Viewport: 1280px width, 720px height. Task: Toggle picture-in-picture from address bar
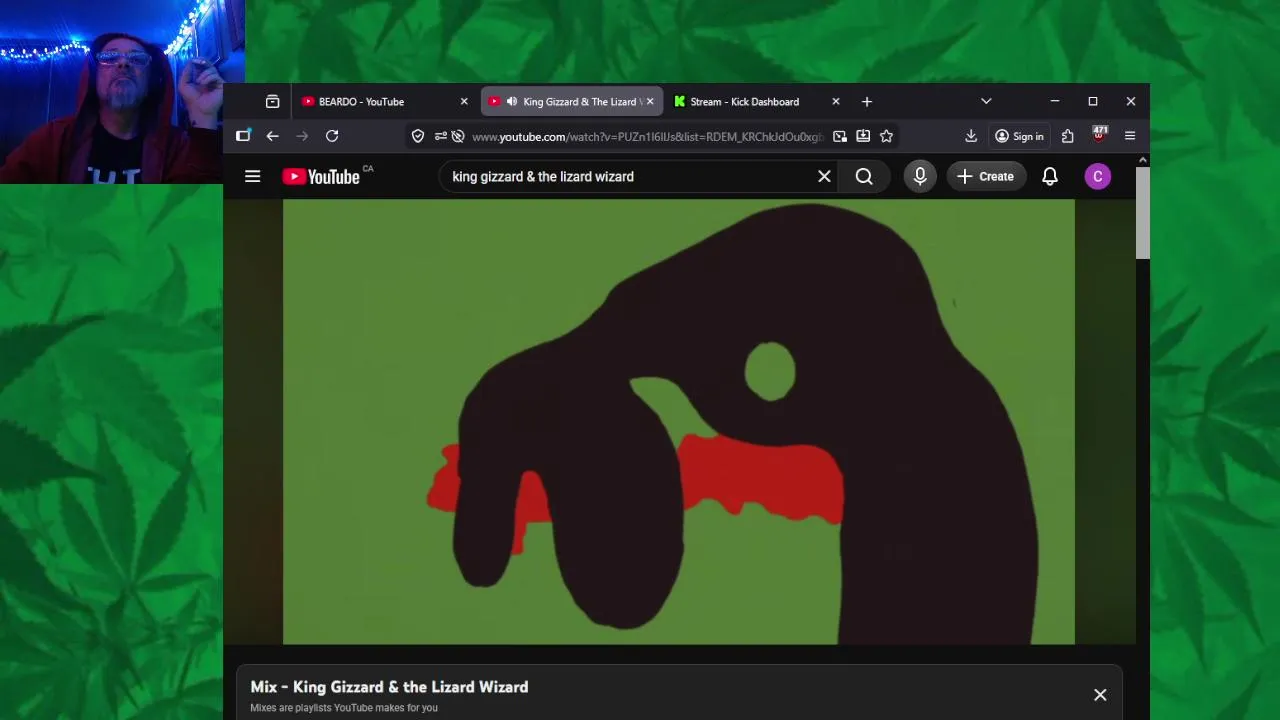[x=840, y=136]
